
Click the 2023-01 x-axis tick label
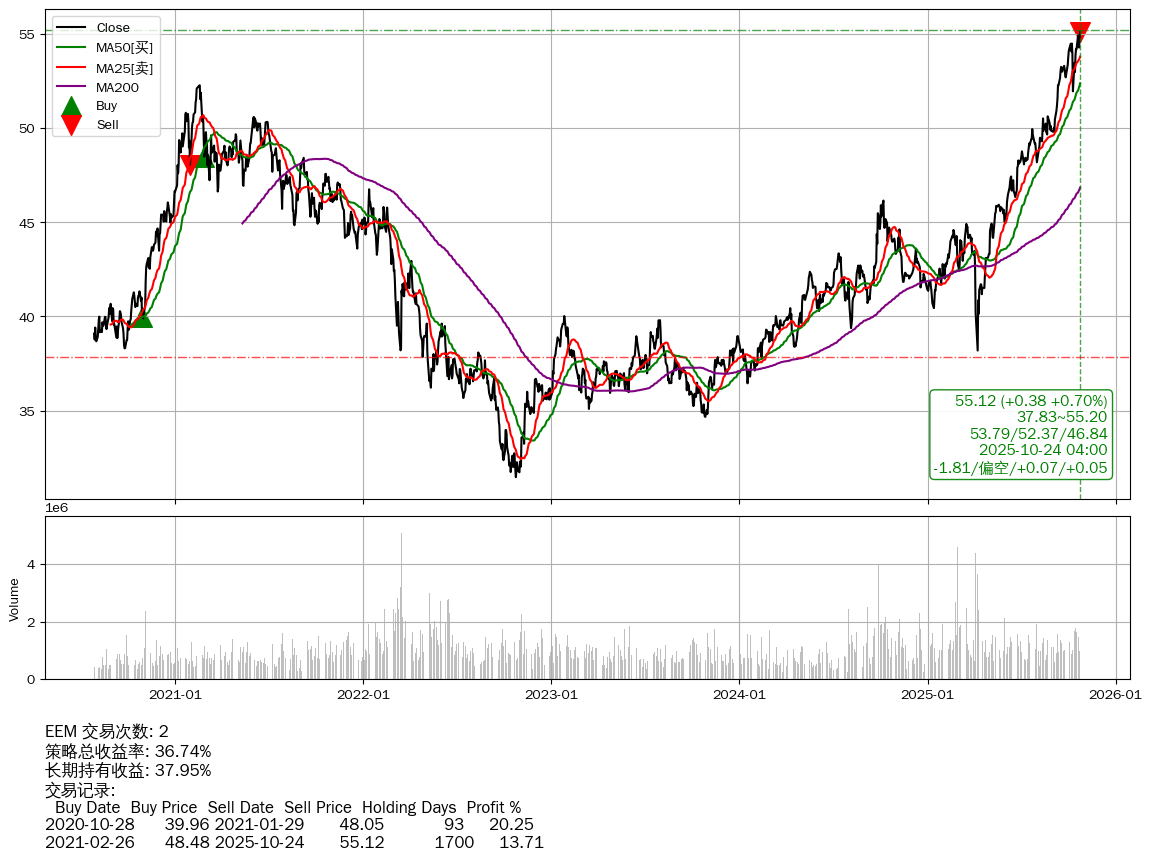552,694
